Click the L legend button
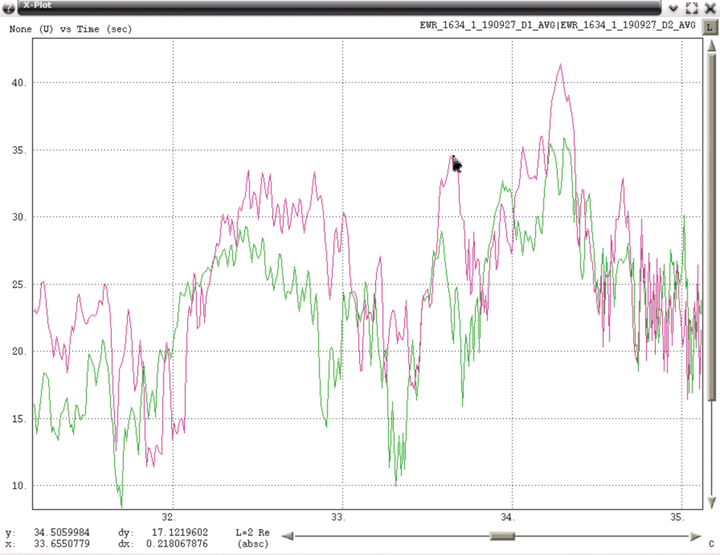The image size is (720, 555). click(710, 28)
